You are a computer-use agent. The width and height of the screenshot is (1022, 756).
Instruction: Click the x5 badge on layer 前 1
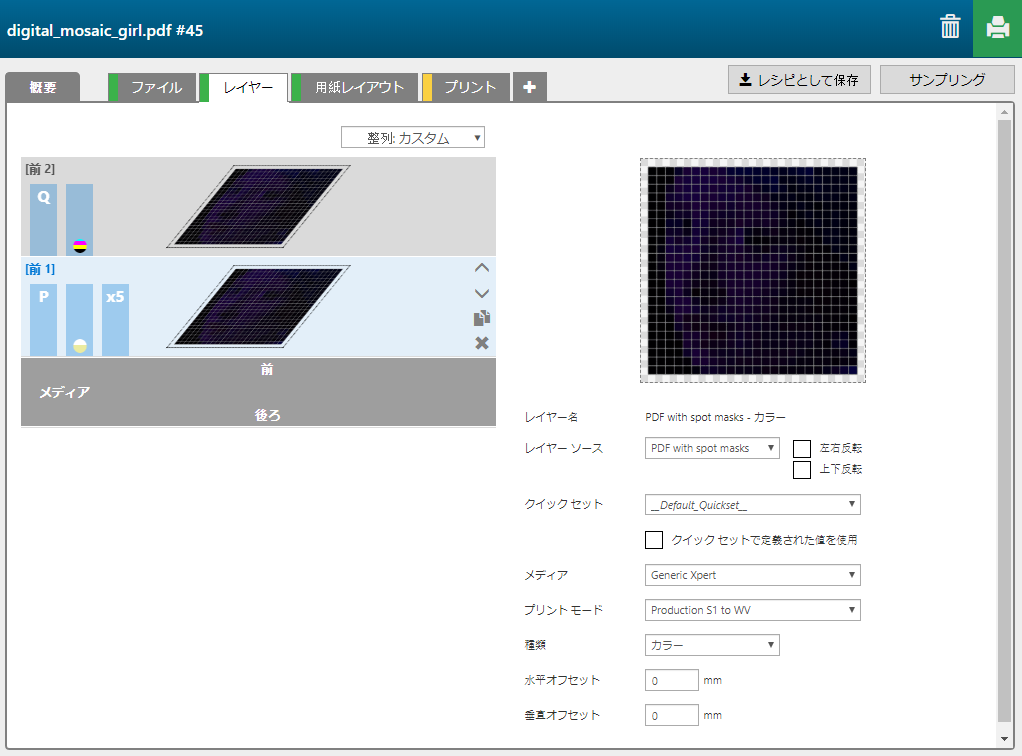click(116, 298)
